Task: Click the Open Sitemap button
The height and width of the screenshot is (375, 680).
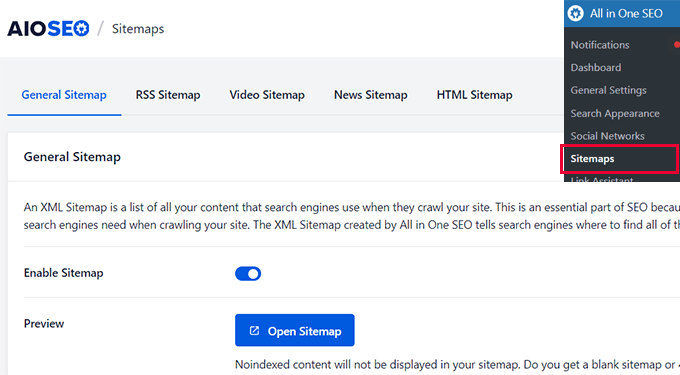Action: (x=295, y=330)
